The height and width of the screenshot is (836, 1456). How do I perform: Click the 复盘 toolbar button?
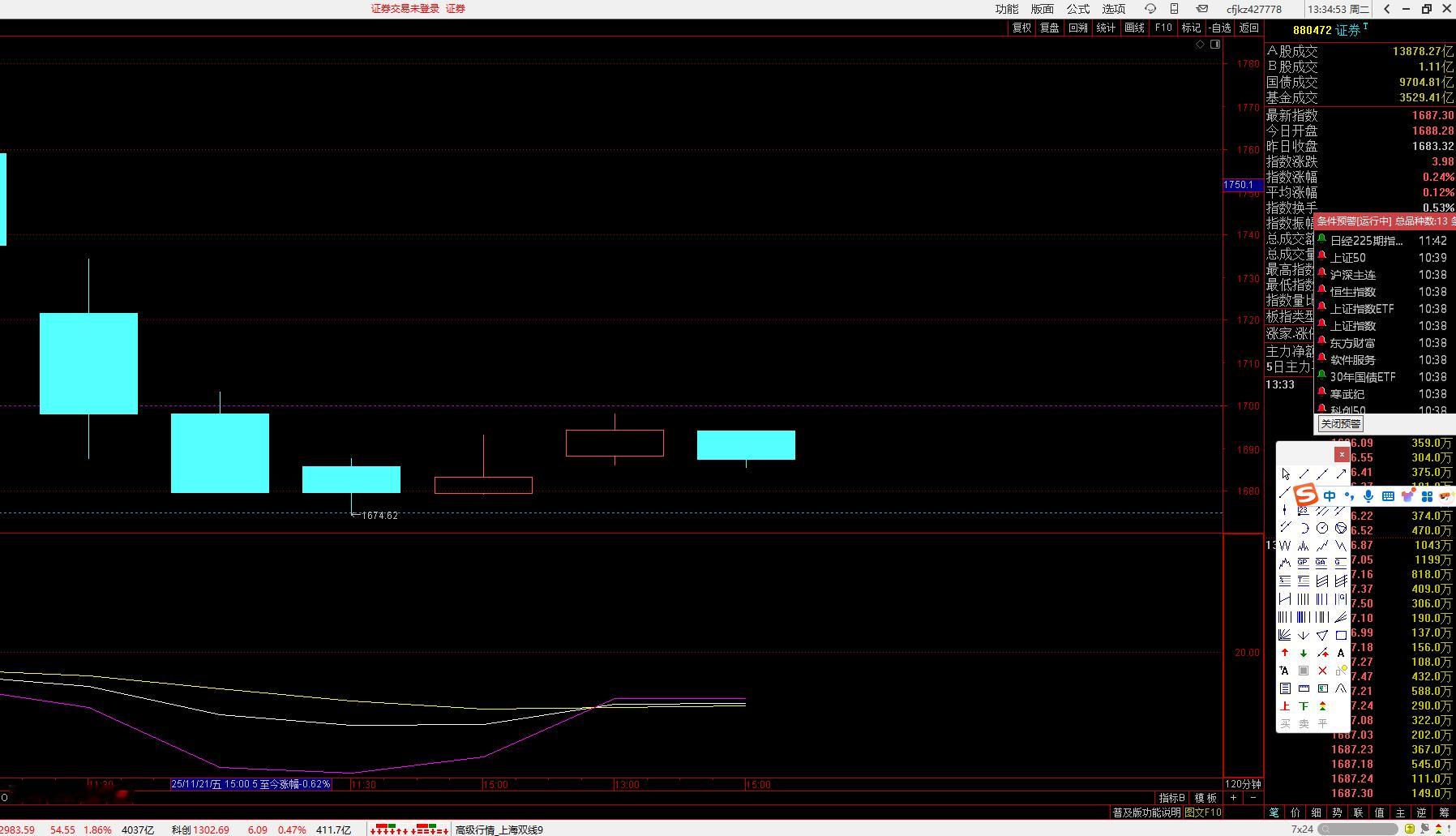(x=1050, y=28)
